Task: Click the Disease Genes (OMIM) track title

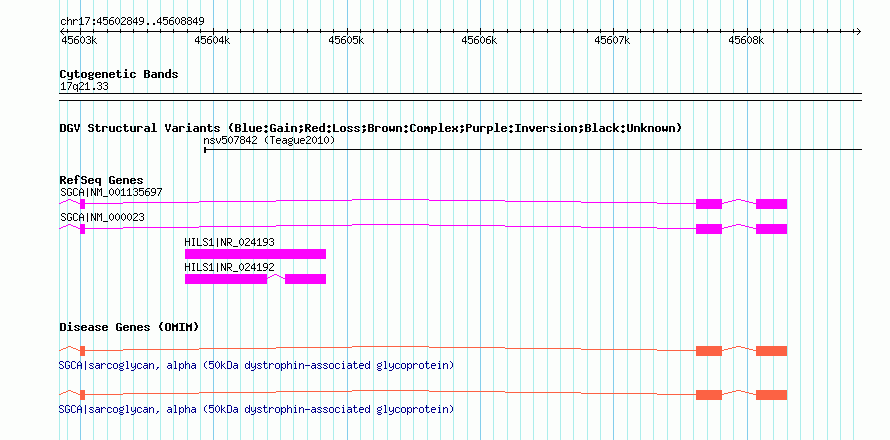Action: (129, 328)
